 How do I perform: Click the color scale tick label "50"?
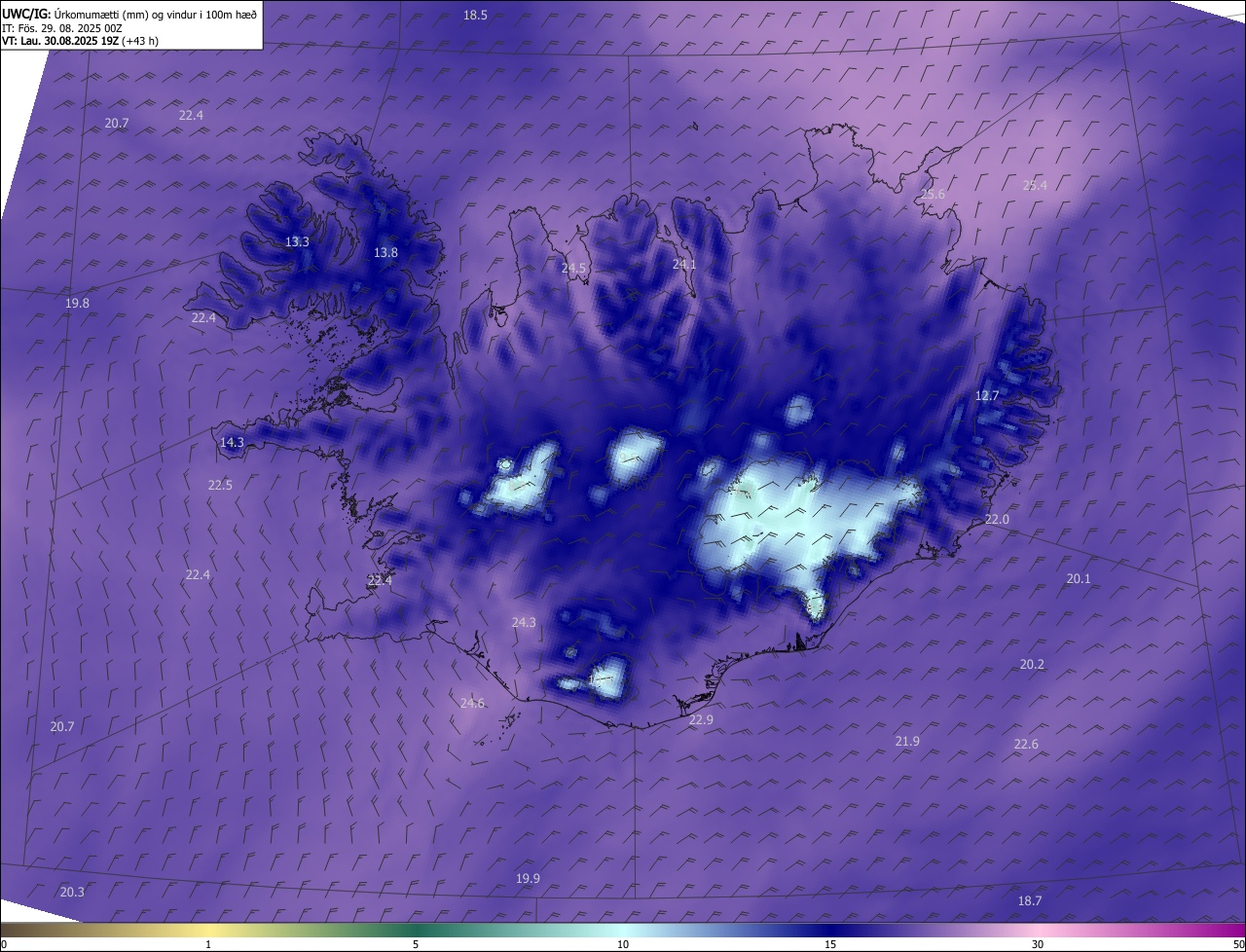[x=1238, y=944]
